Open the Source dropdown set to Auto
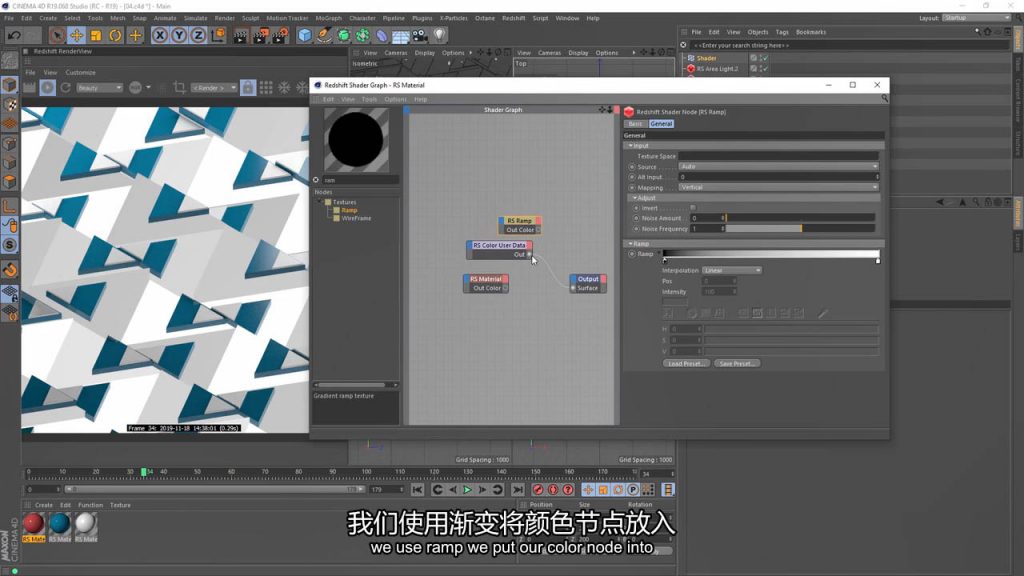The height and width of the screenshot is (576, 1024). [x=778, y=167]
